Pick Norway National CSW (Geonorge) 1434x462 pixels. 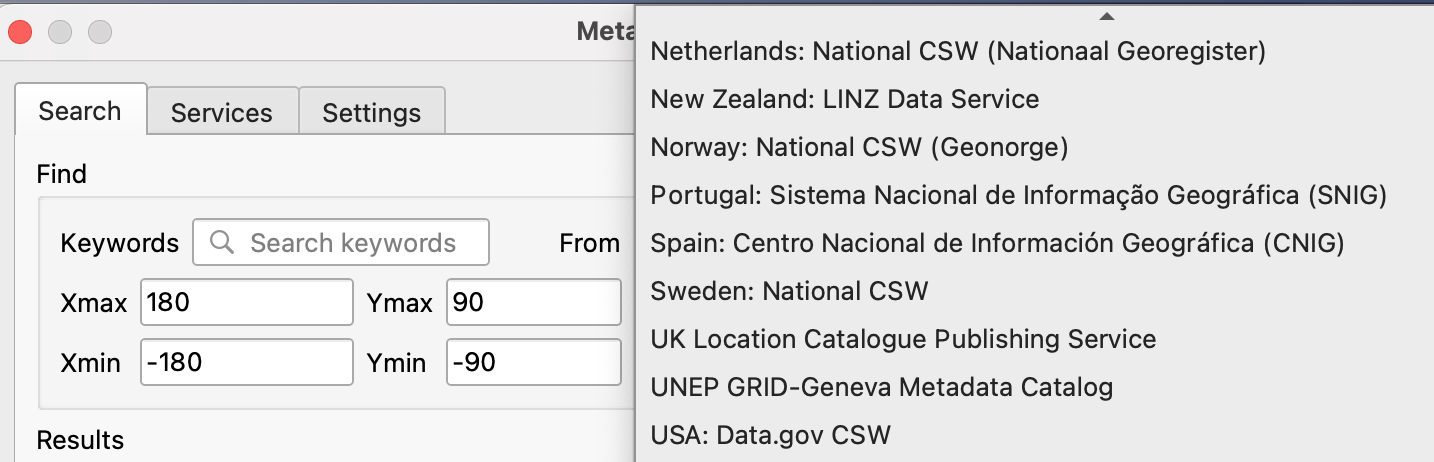click(859, 147)
